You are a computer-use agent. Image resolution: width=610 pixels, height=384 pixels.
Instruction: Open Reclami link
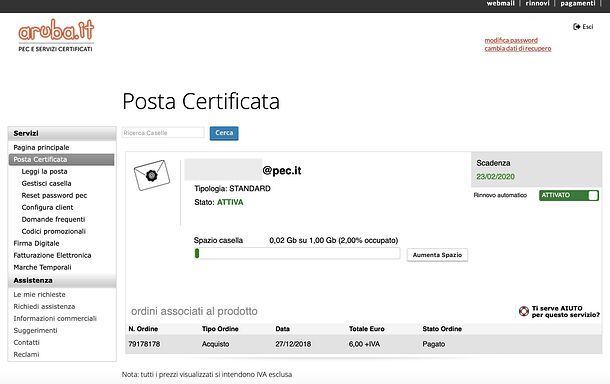[x=26, y=354]
